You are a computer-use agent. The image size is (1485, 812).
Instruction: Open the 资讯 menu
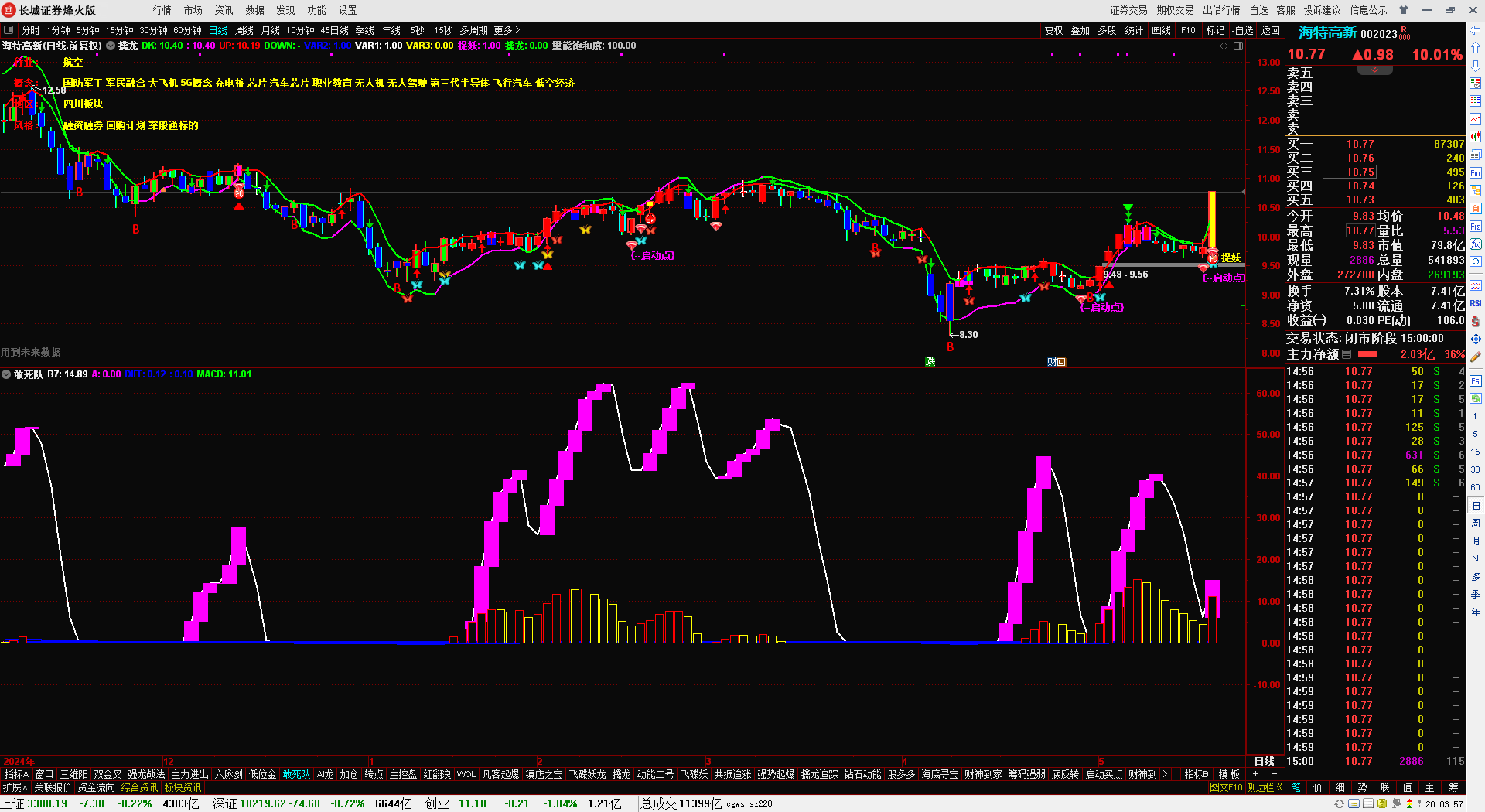tap(224, 10)
